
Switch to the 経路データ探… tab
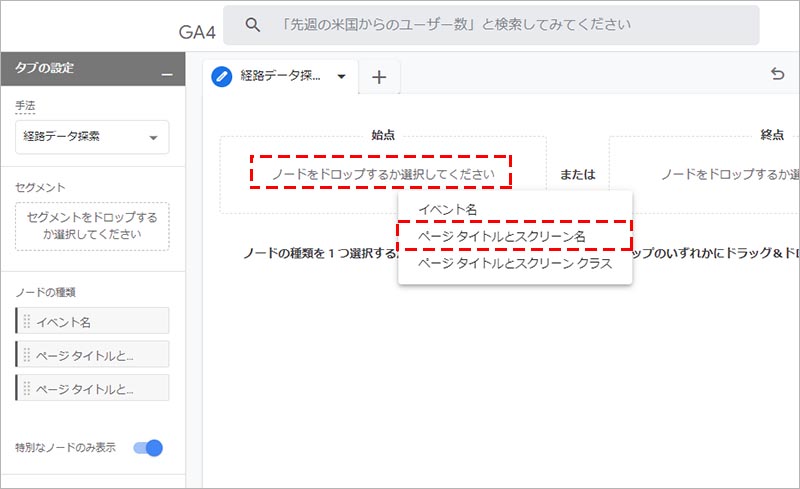281,76
